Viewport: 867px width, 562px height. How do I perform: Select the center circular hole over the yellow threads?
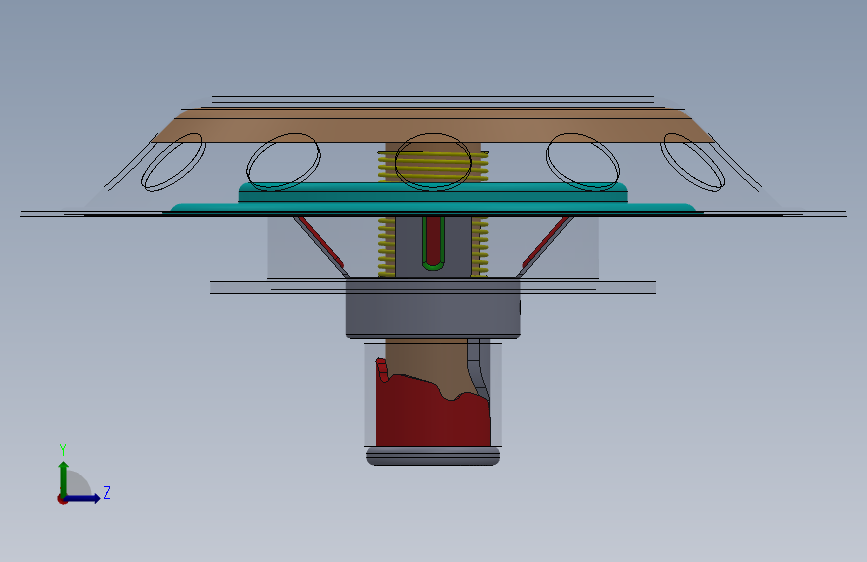[433, 161]
